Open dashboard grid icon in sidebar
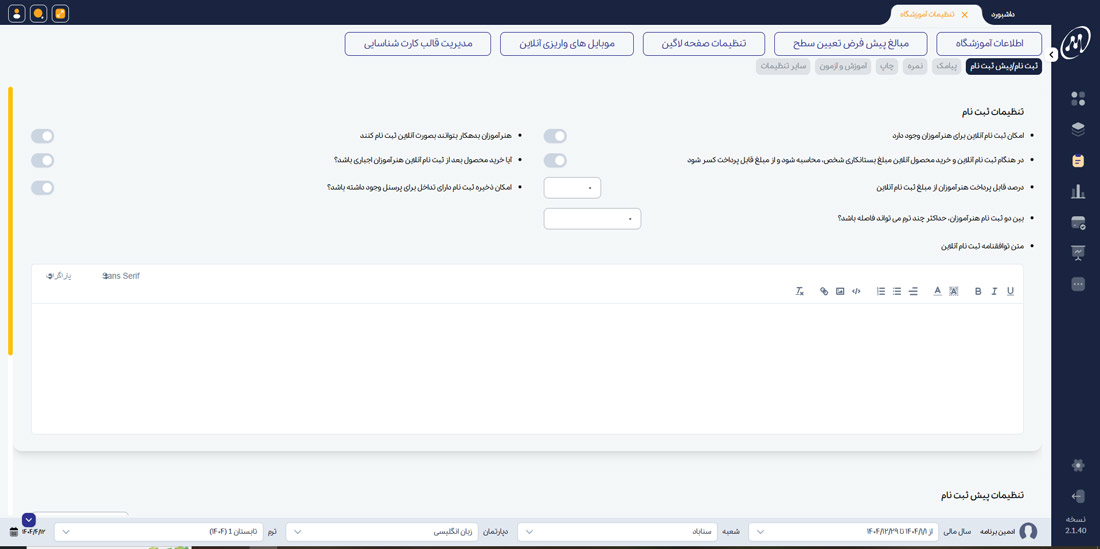The image size is (1100, 549). [1078, 99]
